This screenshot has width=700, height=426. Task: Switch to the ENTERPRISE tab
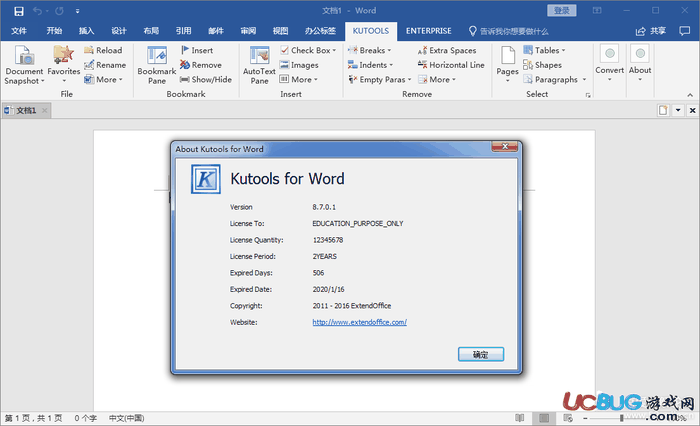pyautogui.click(x=429, y=31)
